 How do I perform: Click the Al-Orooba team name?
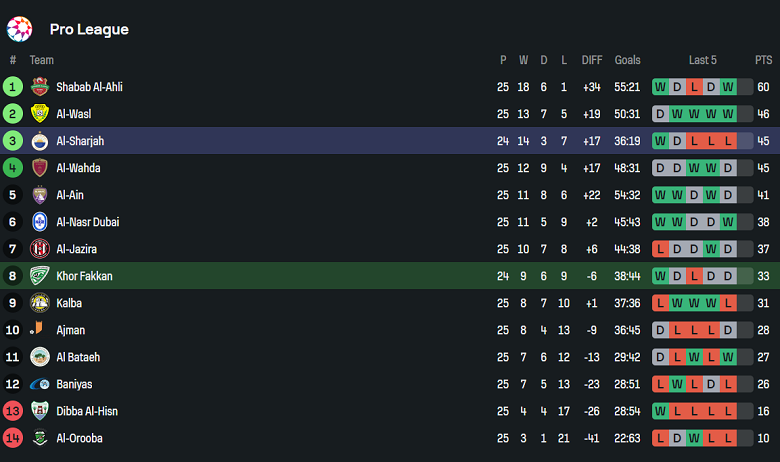pos(79,438)
